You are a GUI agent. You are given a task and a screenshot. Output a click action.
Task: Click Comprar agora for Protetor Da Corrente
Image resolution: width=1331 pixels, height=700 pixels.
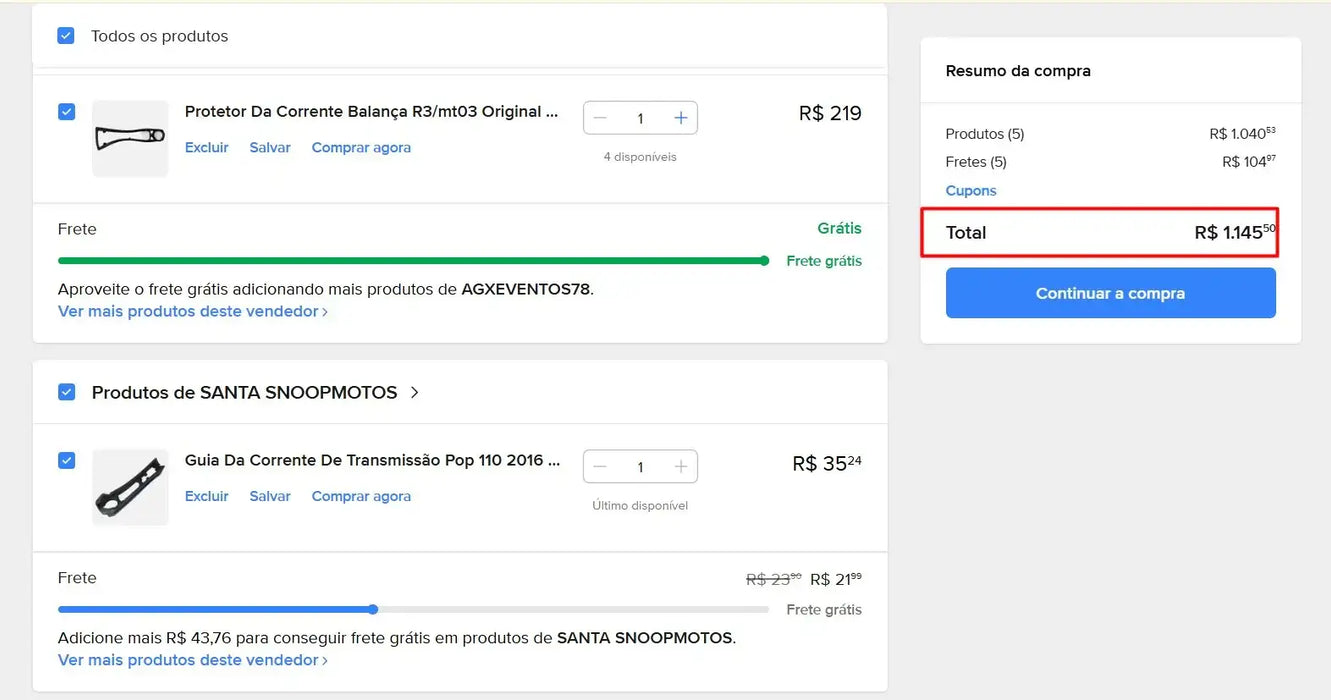[361, 147]
